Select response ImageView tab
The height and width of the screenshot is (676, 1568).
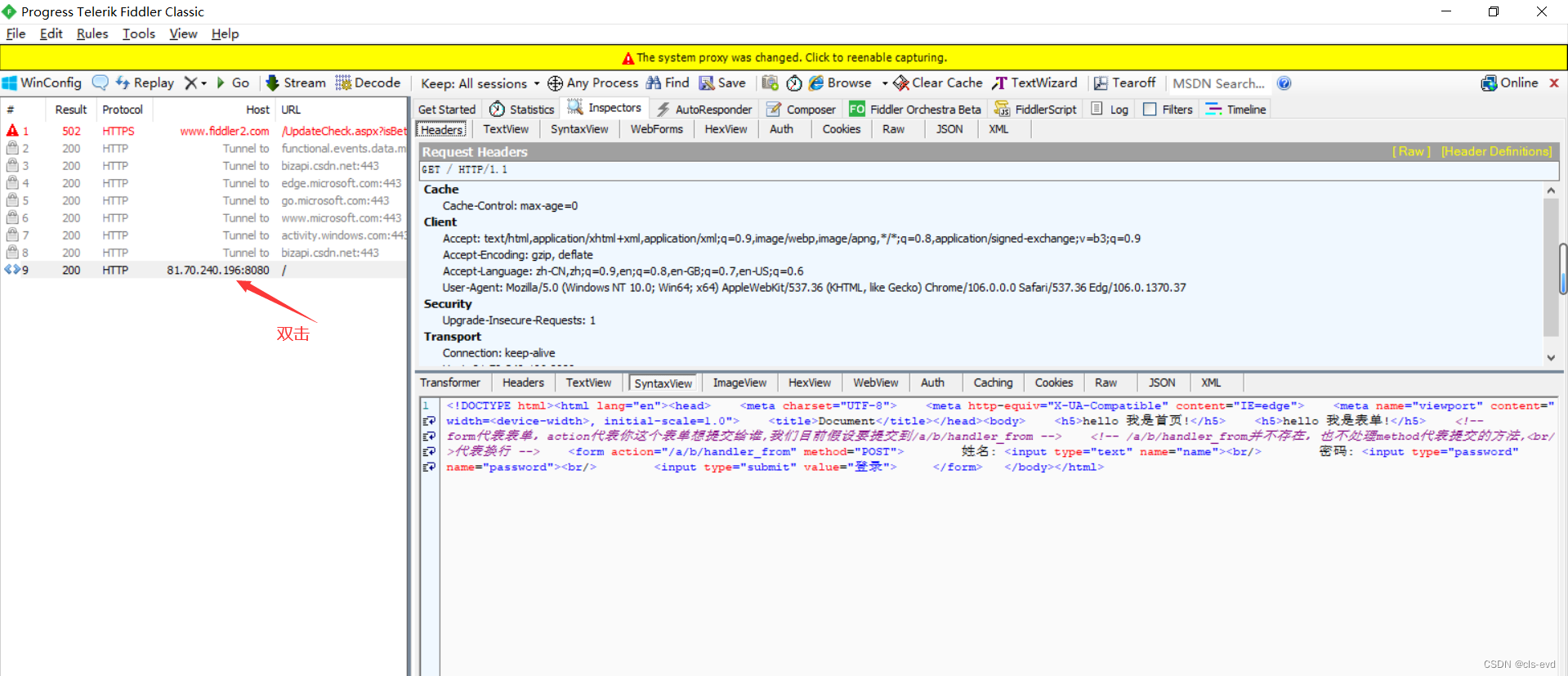[739, 383]
